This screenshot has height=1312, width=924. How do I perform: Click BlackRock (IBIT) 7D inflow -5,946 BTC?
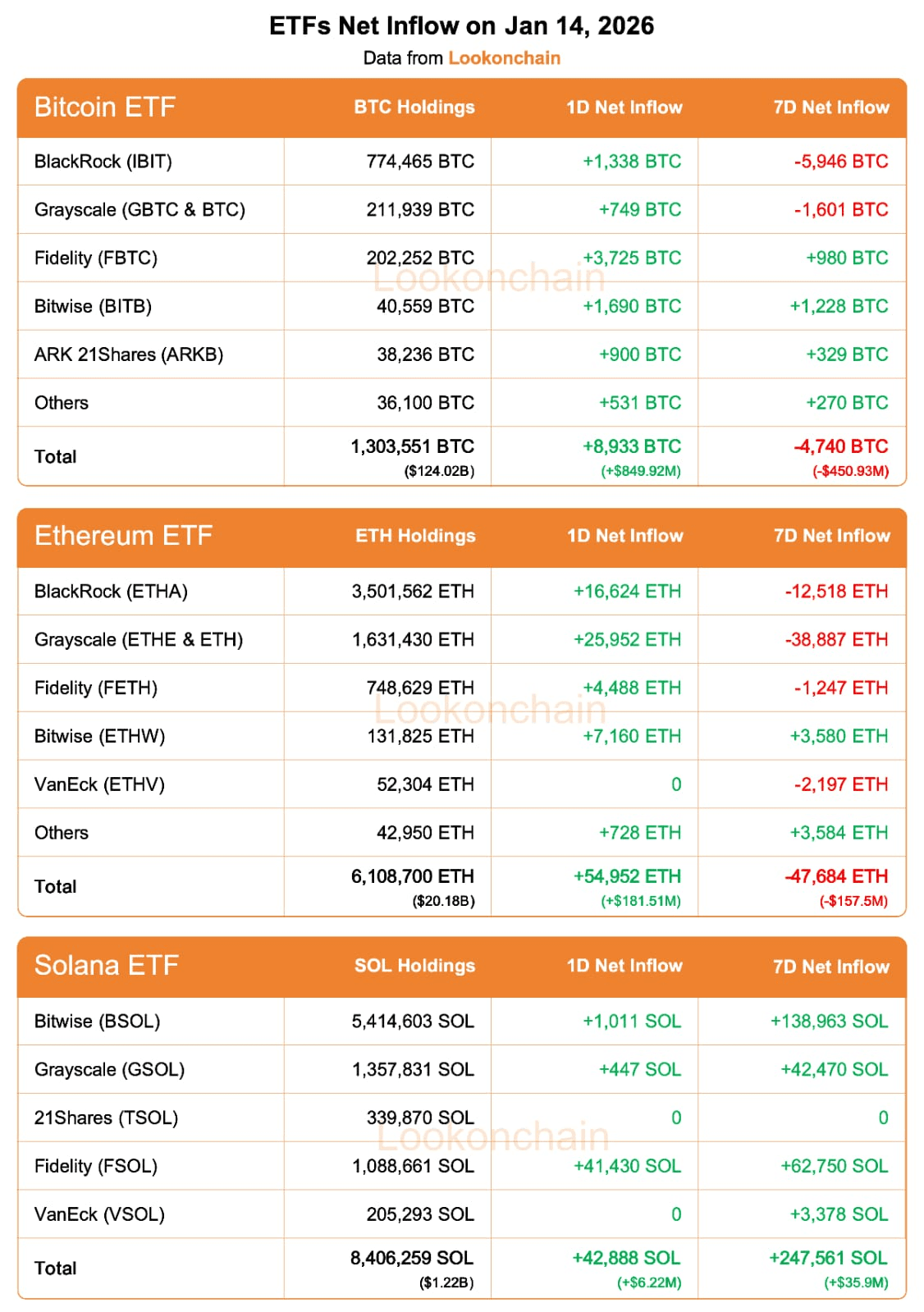(841, 162)
